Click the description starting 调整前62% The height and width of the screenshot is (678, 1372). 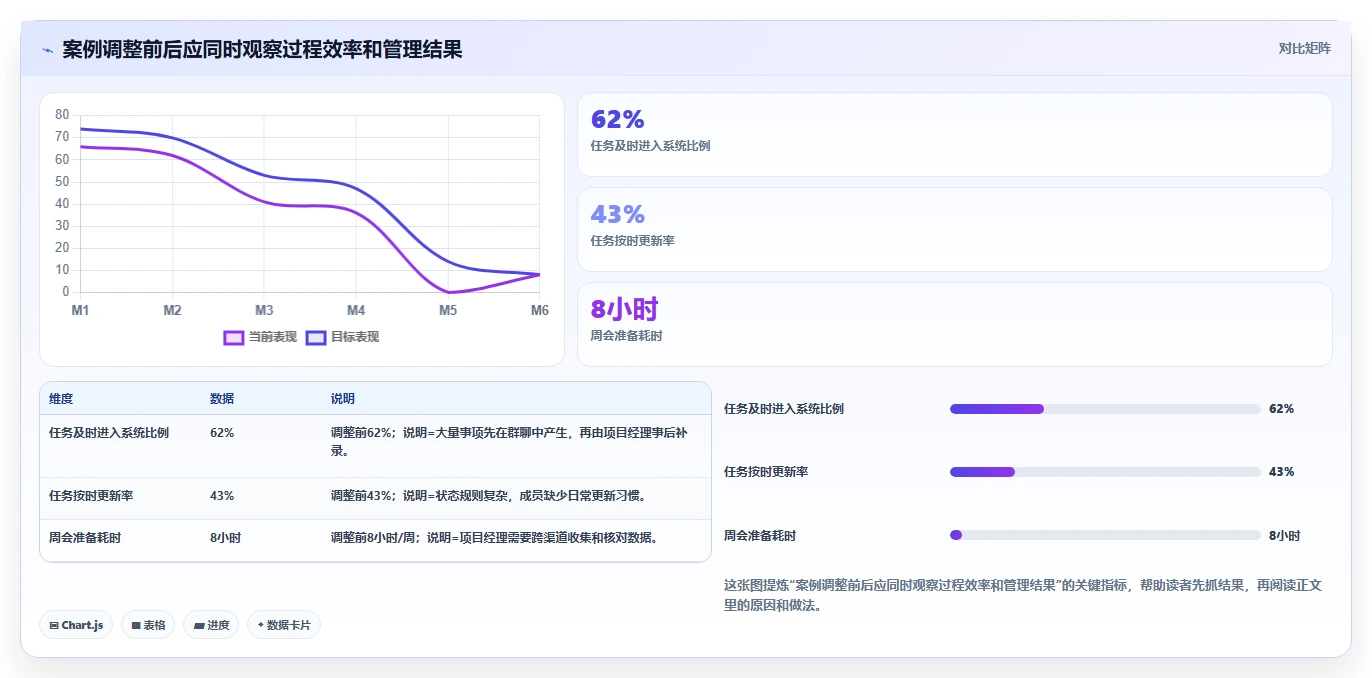tap(510, 442)
